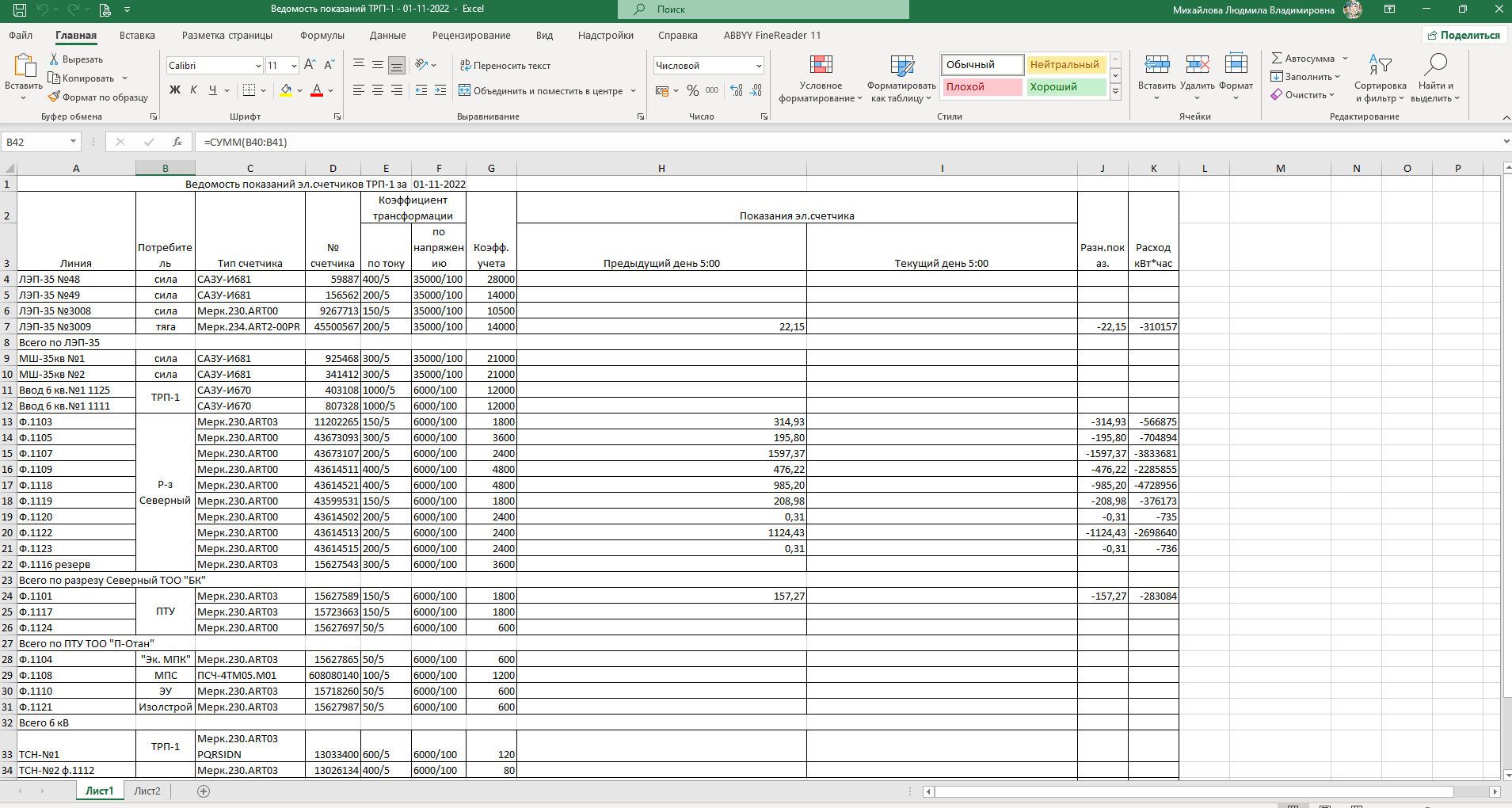1512x808 pixels.
Task: Open the Calibri font name dropdown
Action: 258,66
